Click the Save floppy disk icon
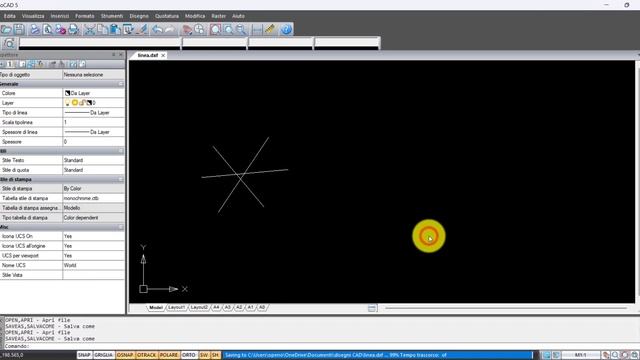This screenshot has width=640, height=360. pos(19,29)
